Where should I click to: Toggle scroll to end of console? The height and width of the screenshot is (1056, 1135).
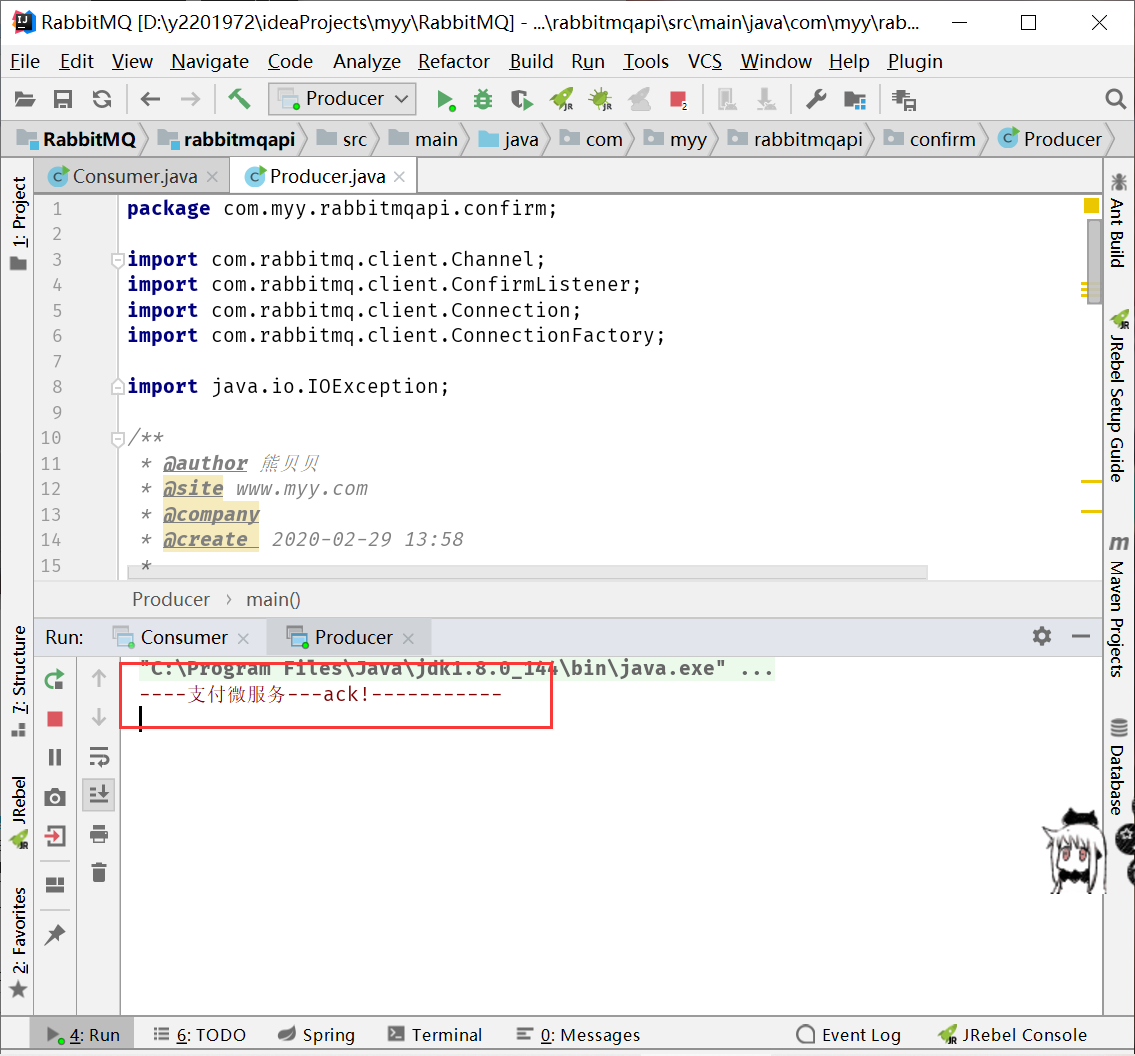tap(99, 795)
